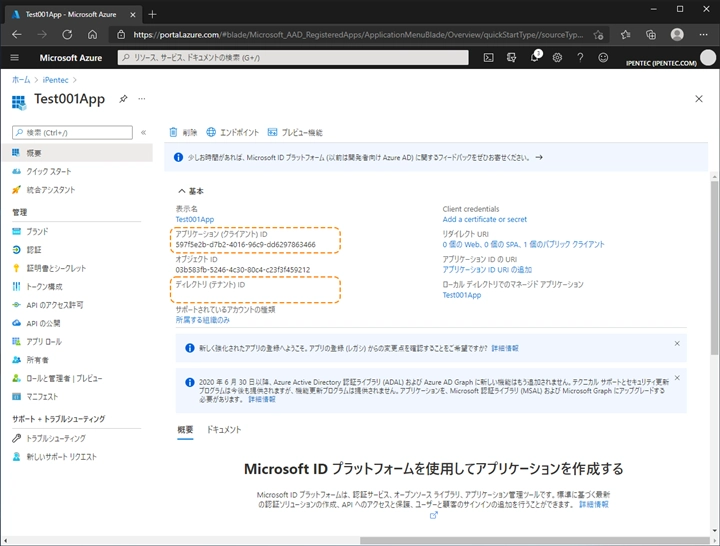Click the left menu search box

73,132
